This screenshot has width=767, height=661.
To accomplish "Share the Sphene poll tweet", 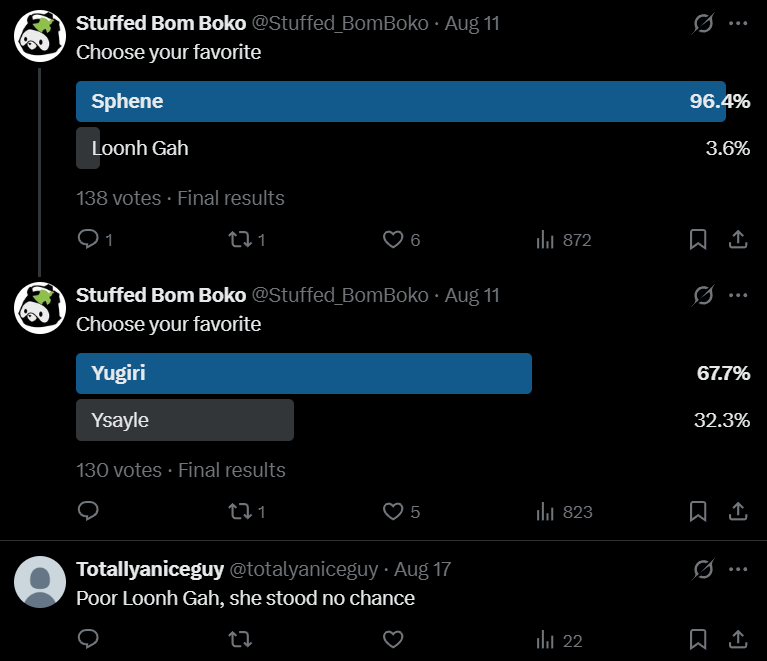I will coord(738,240).
